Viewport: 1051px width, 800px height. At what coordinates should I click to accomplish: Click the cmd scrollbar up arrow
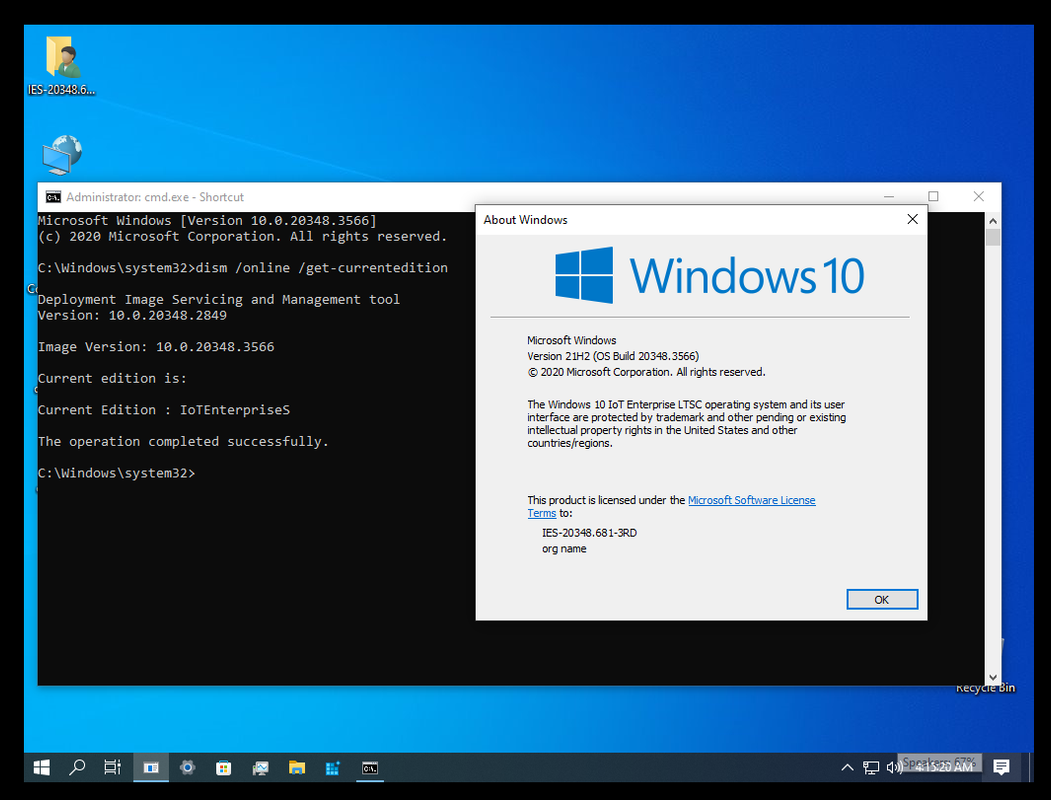pyautogui.click(x=993, y=220)
